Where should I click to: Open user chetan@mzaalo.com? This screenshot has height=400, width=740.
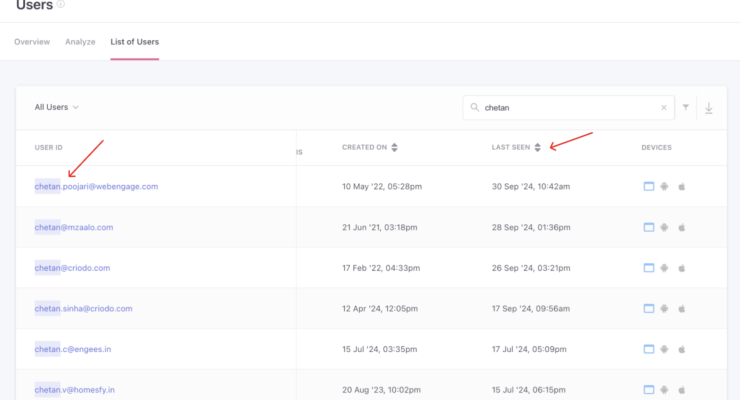74,227
